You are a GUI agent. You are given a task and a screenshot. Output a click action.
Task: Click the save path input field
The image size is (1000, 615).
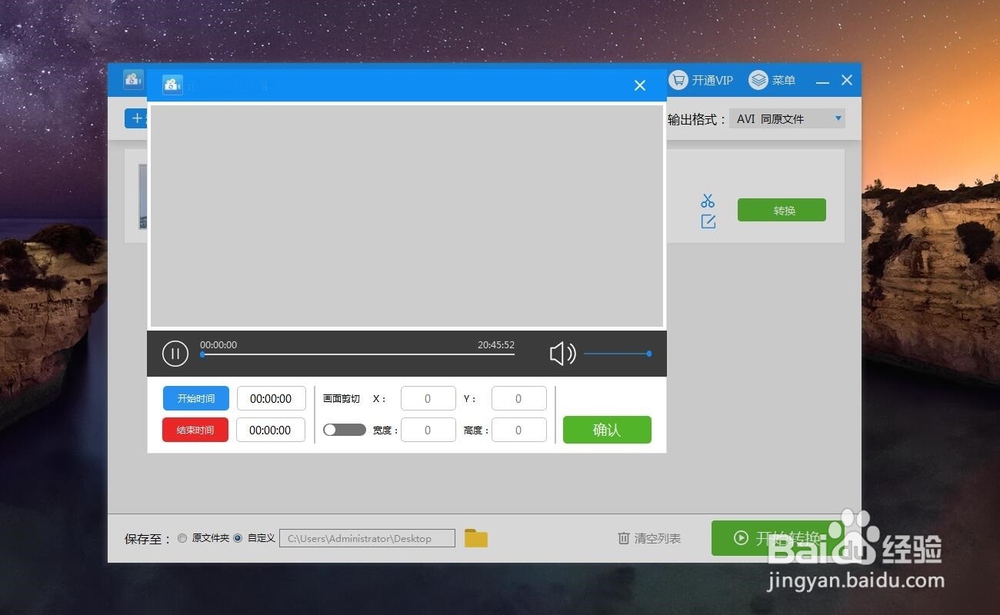pyautogui.click(x=367, y=537)
